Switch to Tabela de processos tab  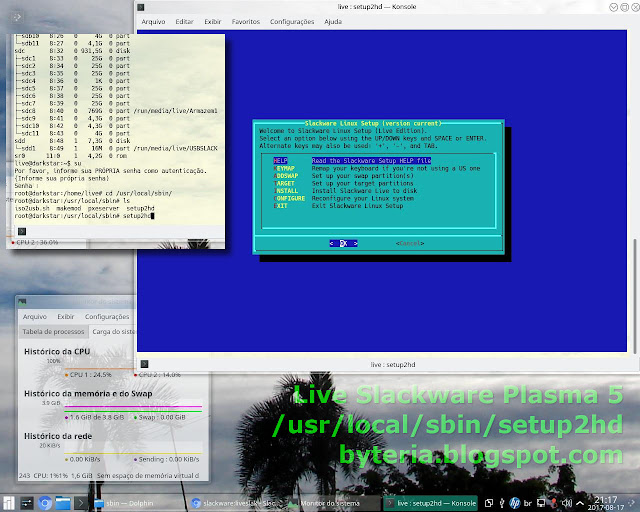click(53, 332)
